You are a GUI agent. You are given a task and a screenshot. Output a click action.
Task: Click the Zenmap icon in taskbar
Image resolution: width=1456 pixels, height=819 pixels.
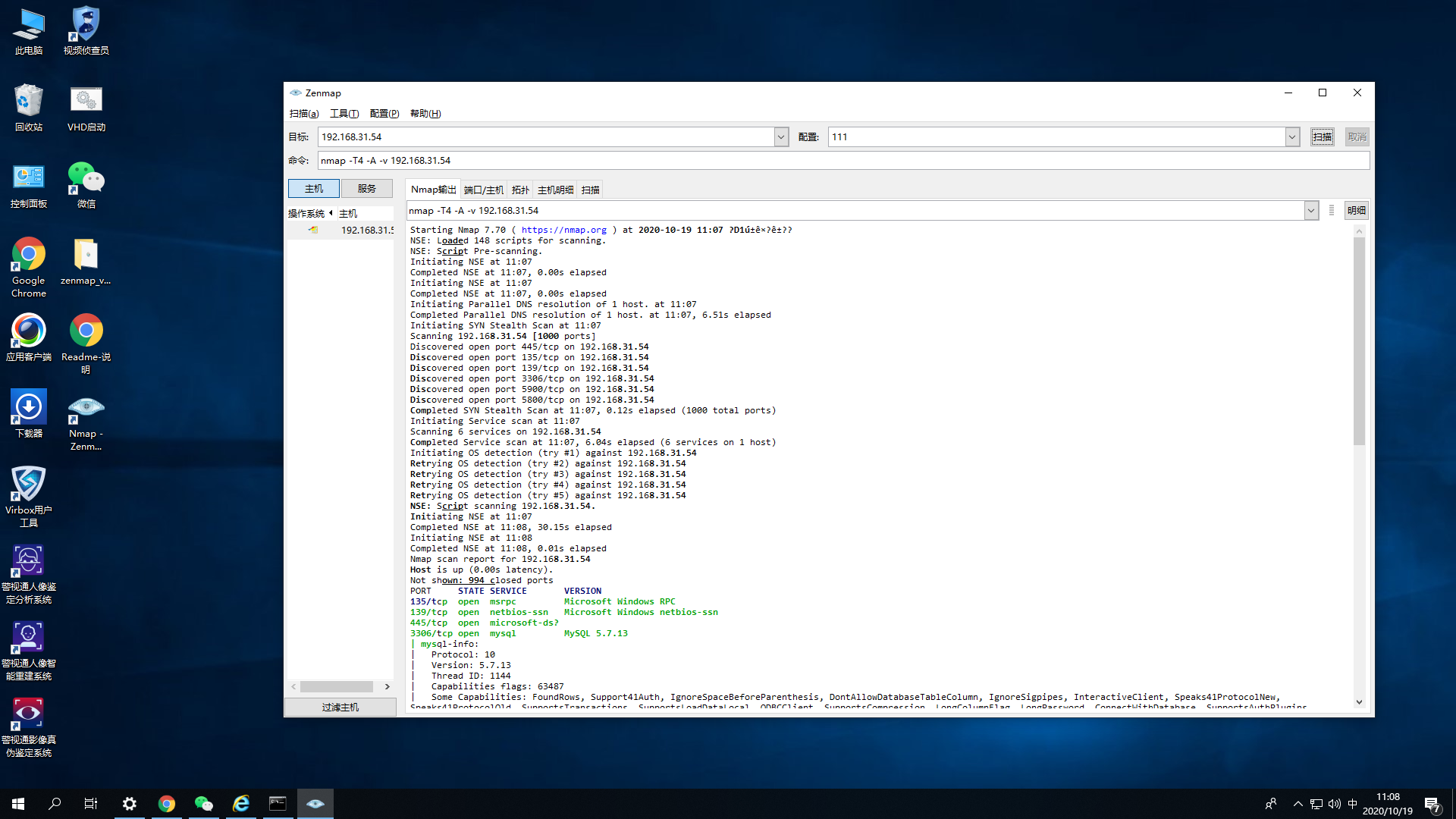pyautogui.click(x=315, y=804)
